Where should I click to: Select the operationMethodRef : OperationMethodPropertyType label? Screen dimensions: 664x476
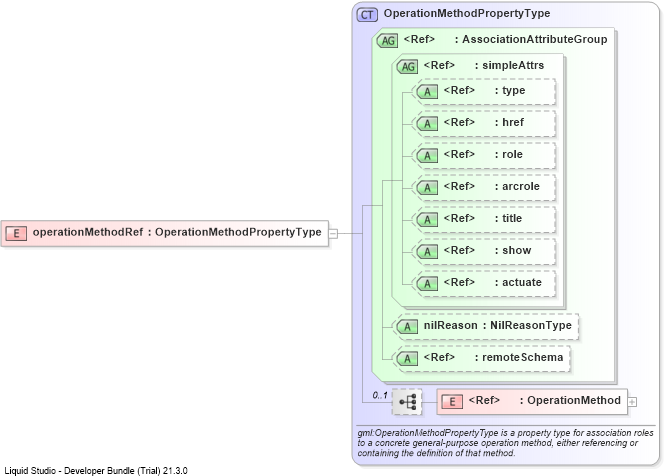click(177, 232)
